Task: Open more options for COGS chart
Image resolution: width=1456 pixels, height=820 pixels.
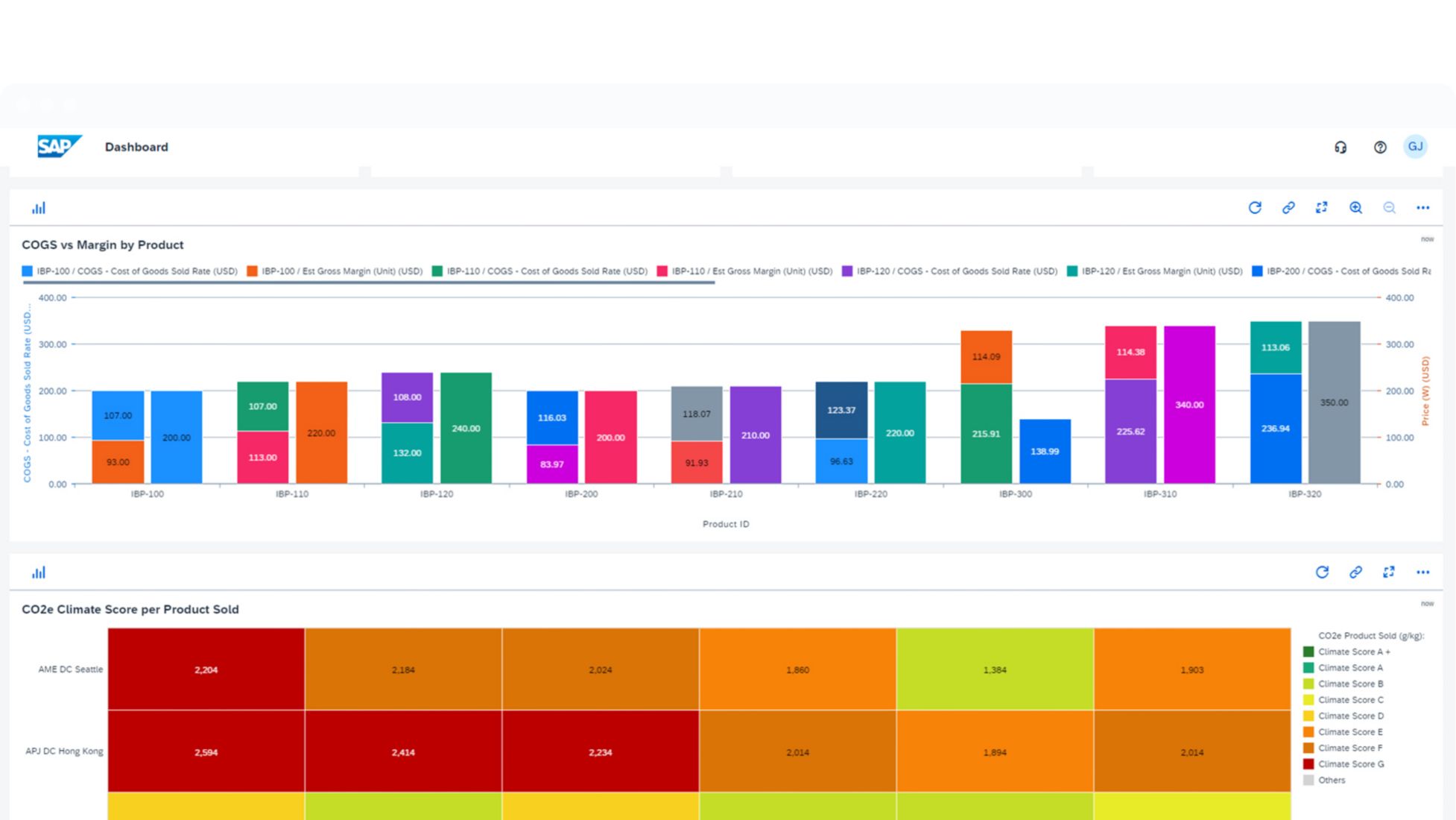Action: 1422,208
